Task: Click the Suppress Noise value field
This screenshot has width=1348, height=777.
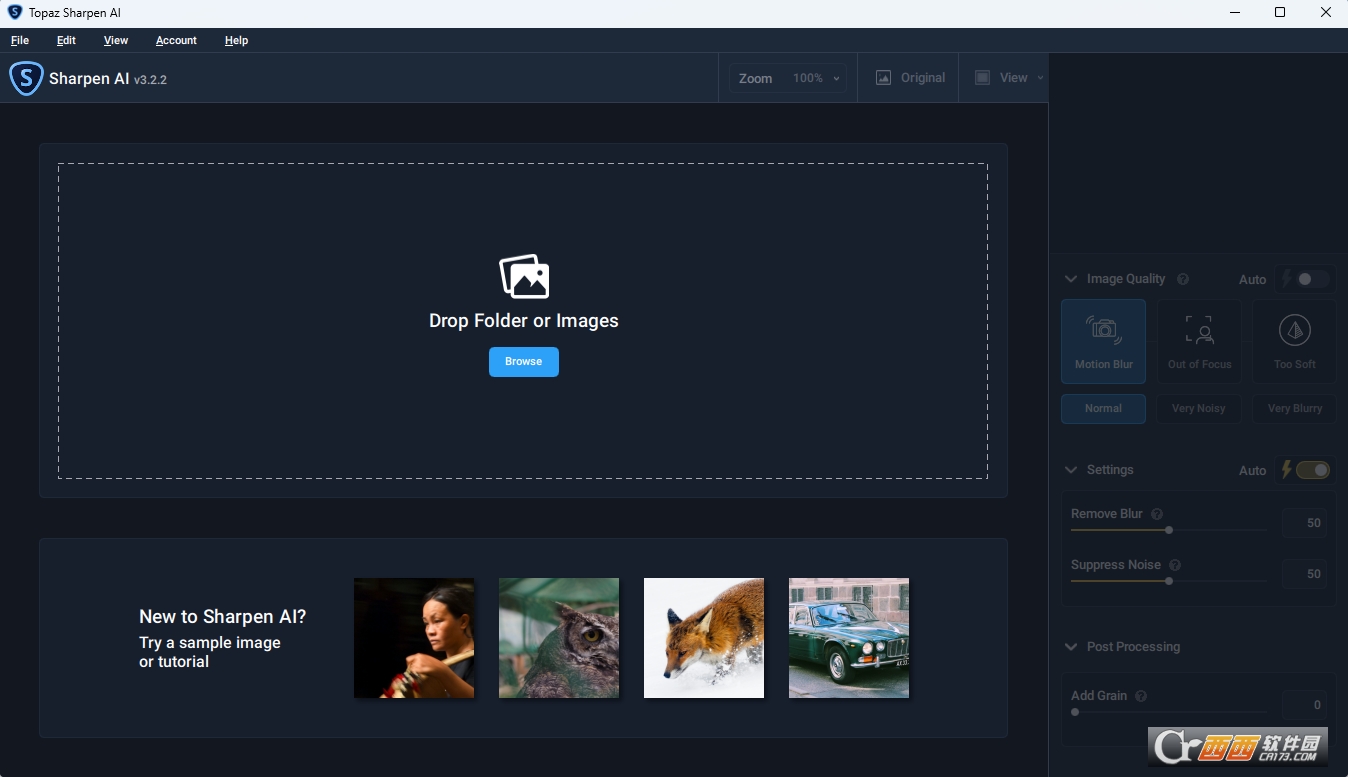Action: pos(1305,573)
